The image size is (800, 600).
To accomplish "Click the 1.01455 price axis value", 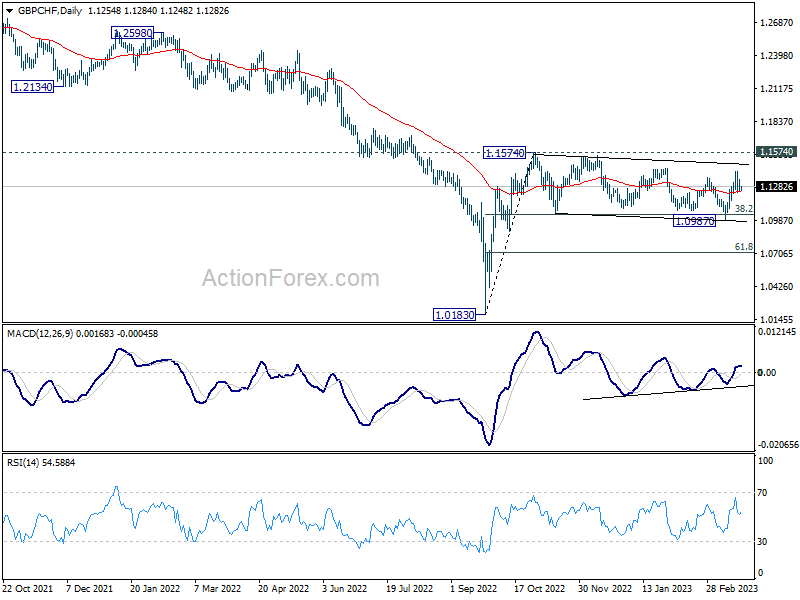I will coord(777,319).
